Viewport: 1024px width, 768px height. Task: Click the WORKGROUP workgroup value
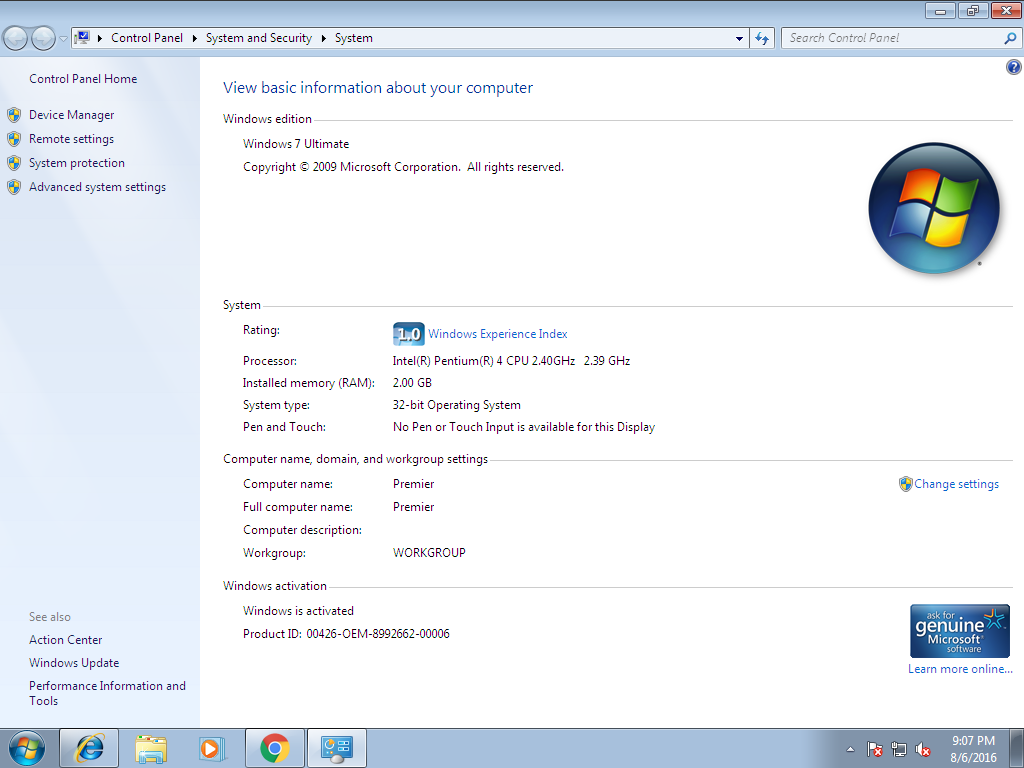click(x=429, y=552)
